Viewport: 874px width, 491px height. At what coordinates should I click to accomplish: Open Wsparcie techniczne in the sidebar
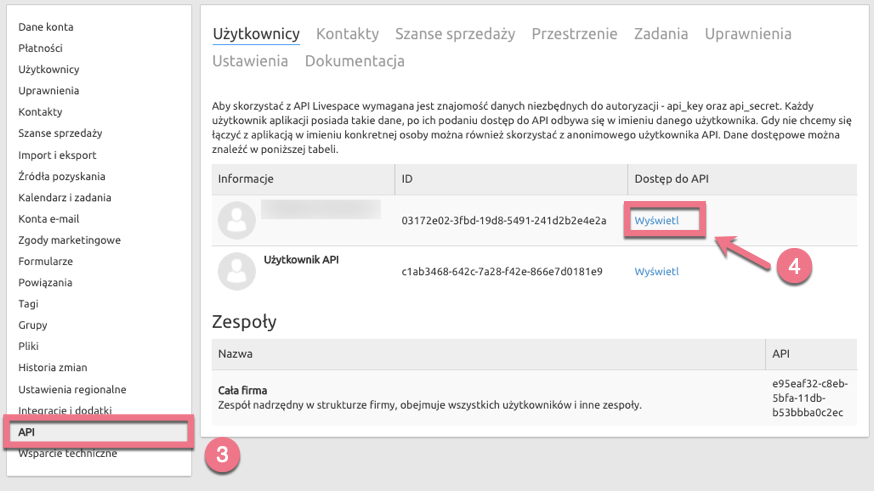[x=67, y=453]
